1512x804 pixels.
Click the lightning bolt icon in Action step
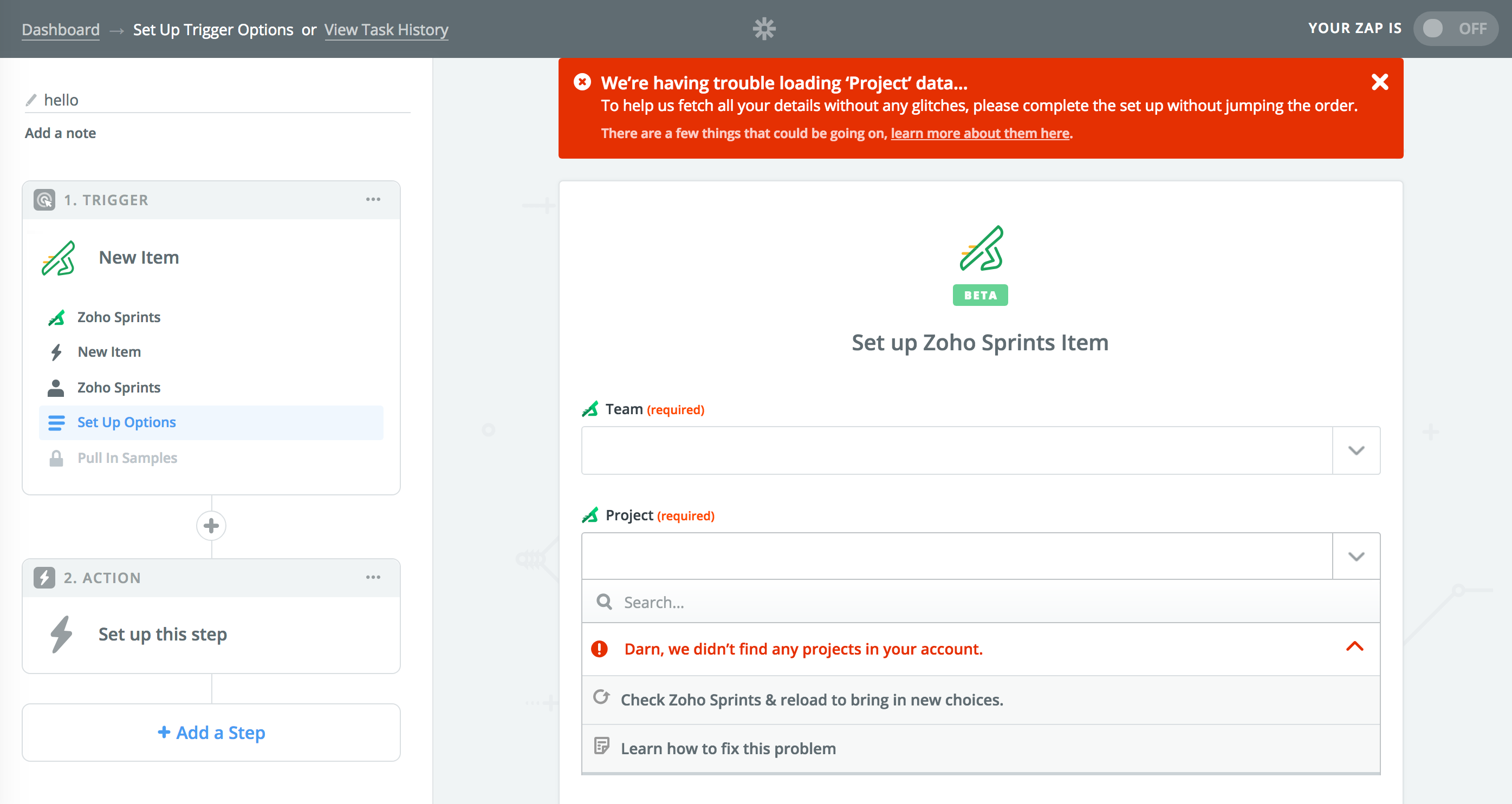point(61,635)
